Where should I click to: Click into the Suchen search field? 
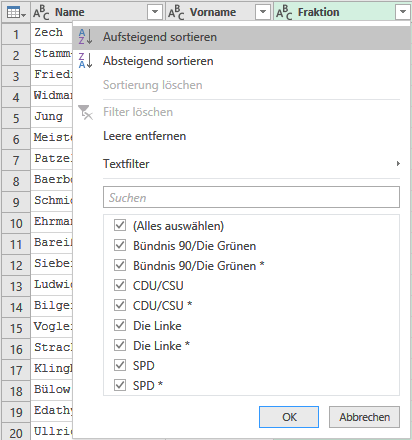coord(251,197)
